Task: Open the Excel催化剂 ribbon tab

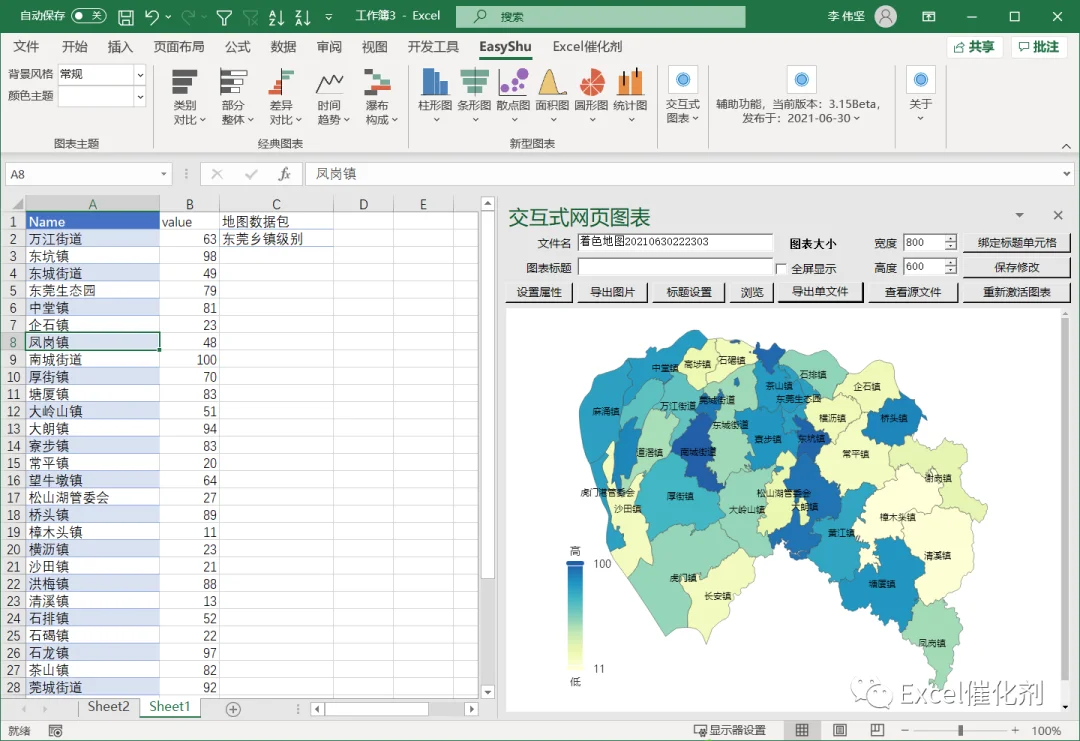Action: (588, 47)
